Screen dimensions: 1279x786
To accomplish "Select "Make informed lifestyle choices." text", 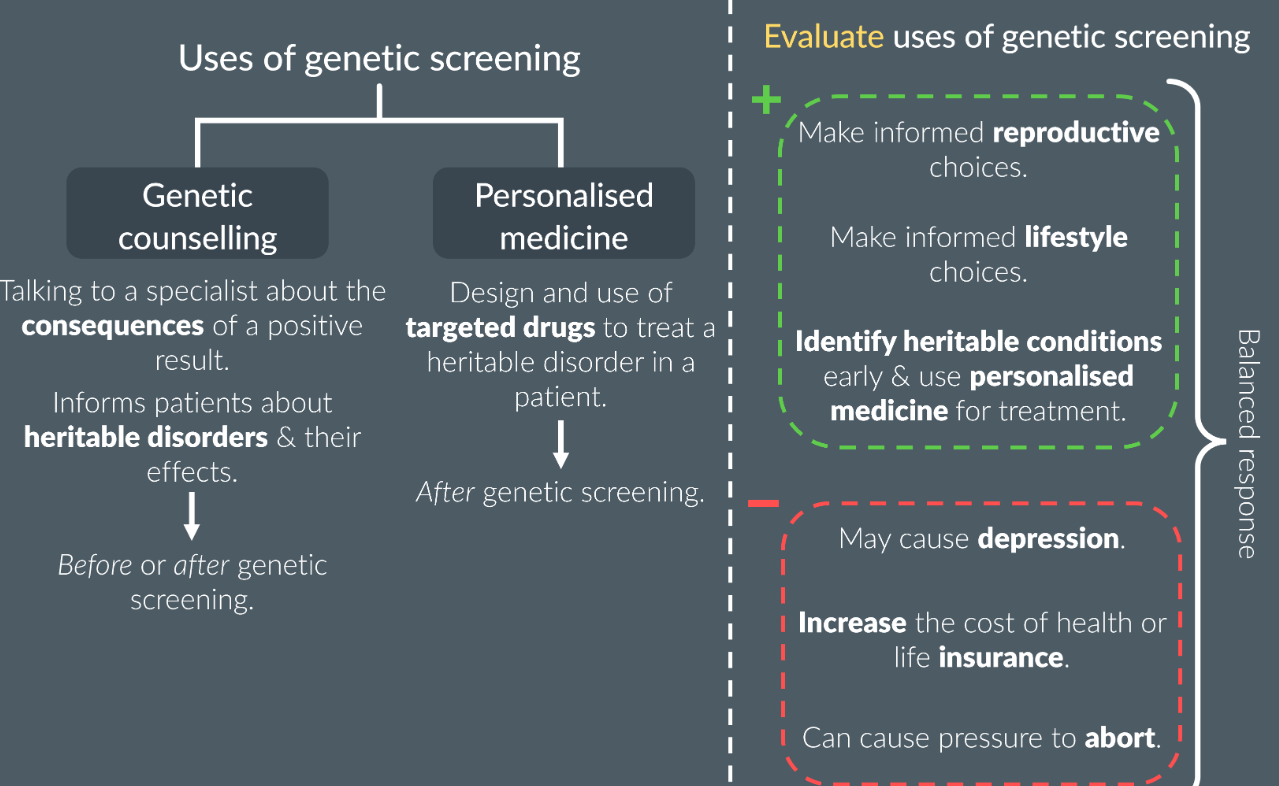I will 978,254.
